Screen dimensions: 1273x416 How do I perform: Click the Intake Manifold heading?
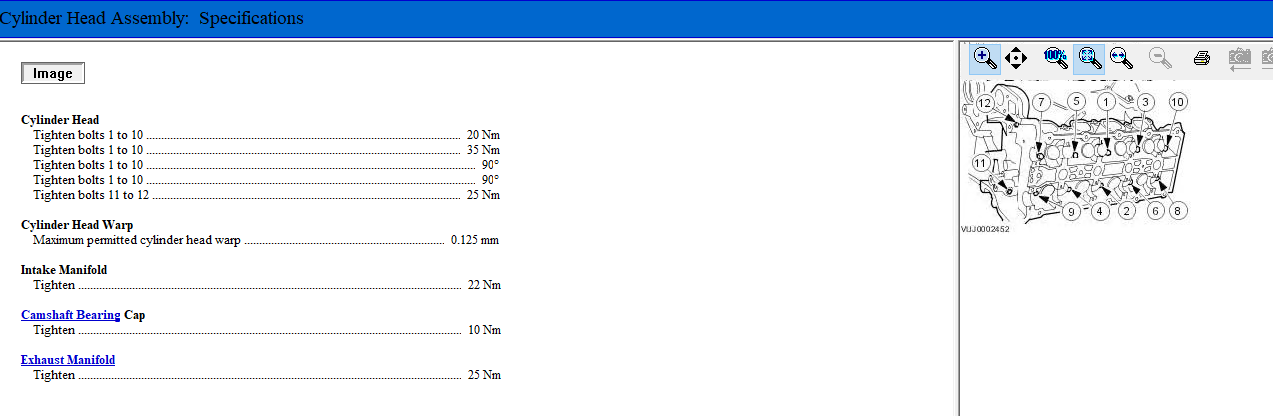64,270
